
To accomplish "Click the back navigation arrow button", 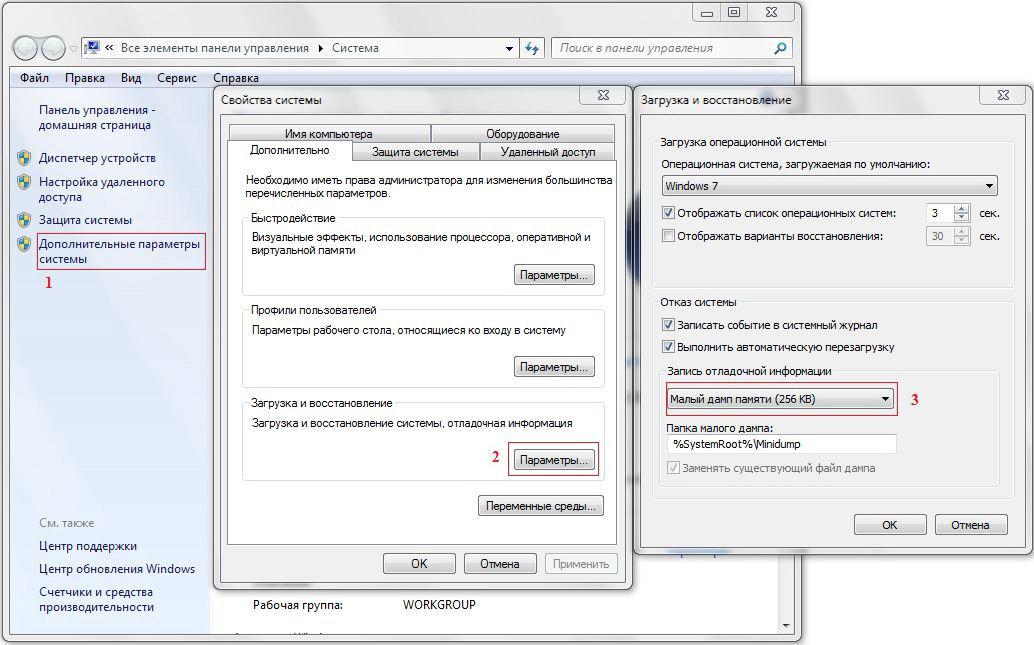I will click(26, 48).
